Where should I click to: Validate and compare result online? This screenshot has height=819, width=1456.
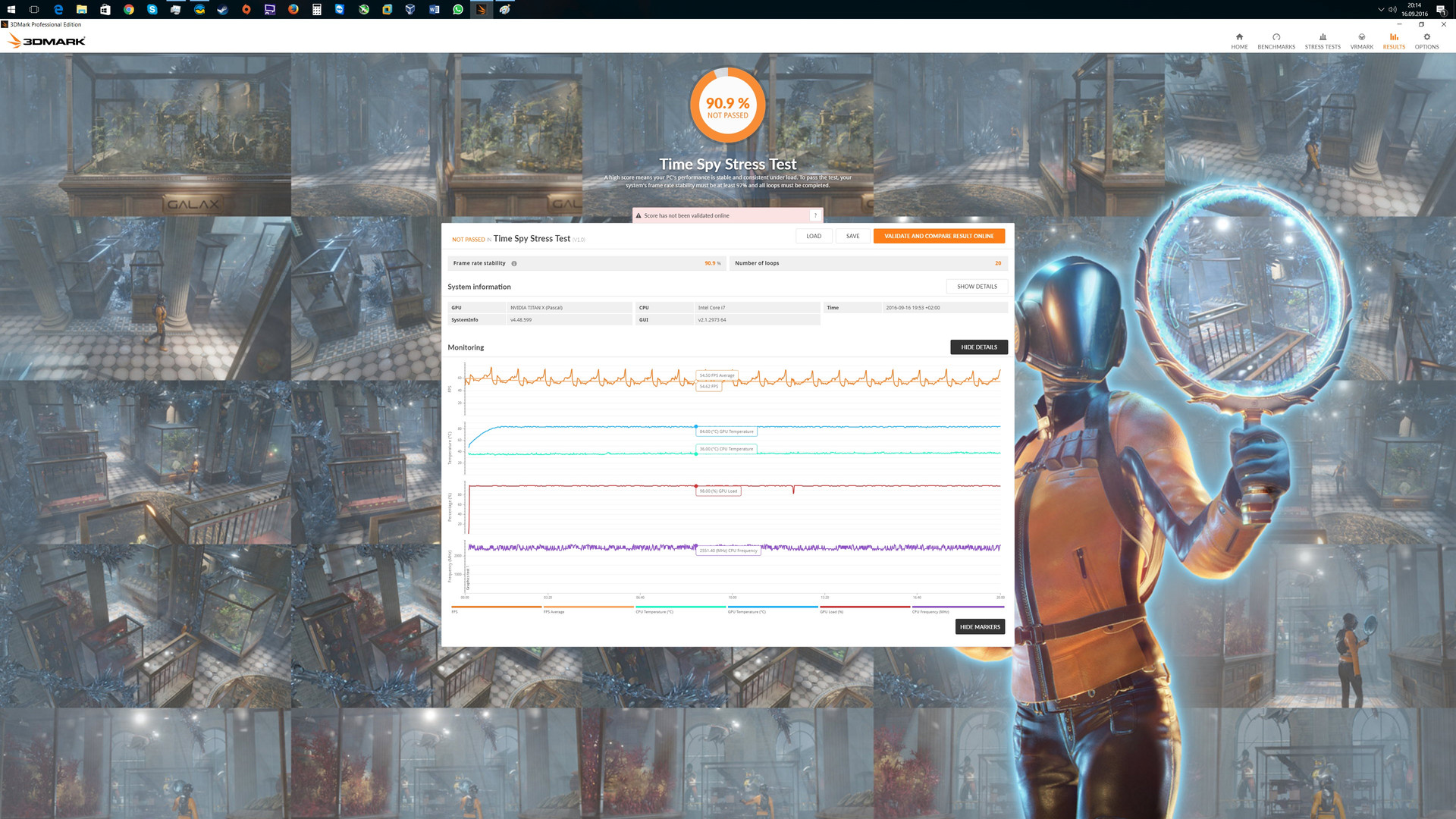[x=939, y=236]
